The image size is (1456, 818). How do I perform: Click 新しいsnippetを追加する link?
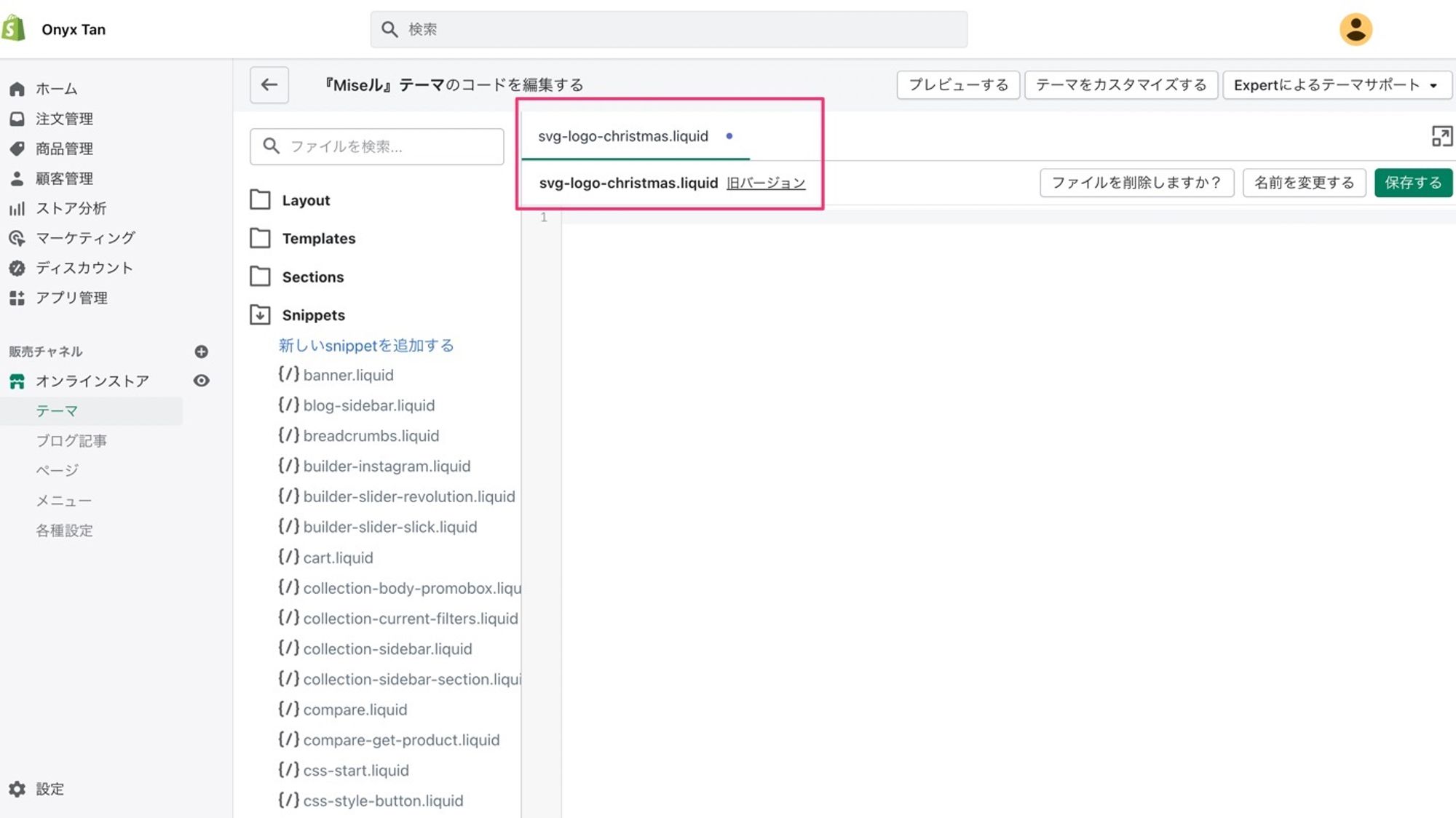click(366, 345)
